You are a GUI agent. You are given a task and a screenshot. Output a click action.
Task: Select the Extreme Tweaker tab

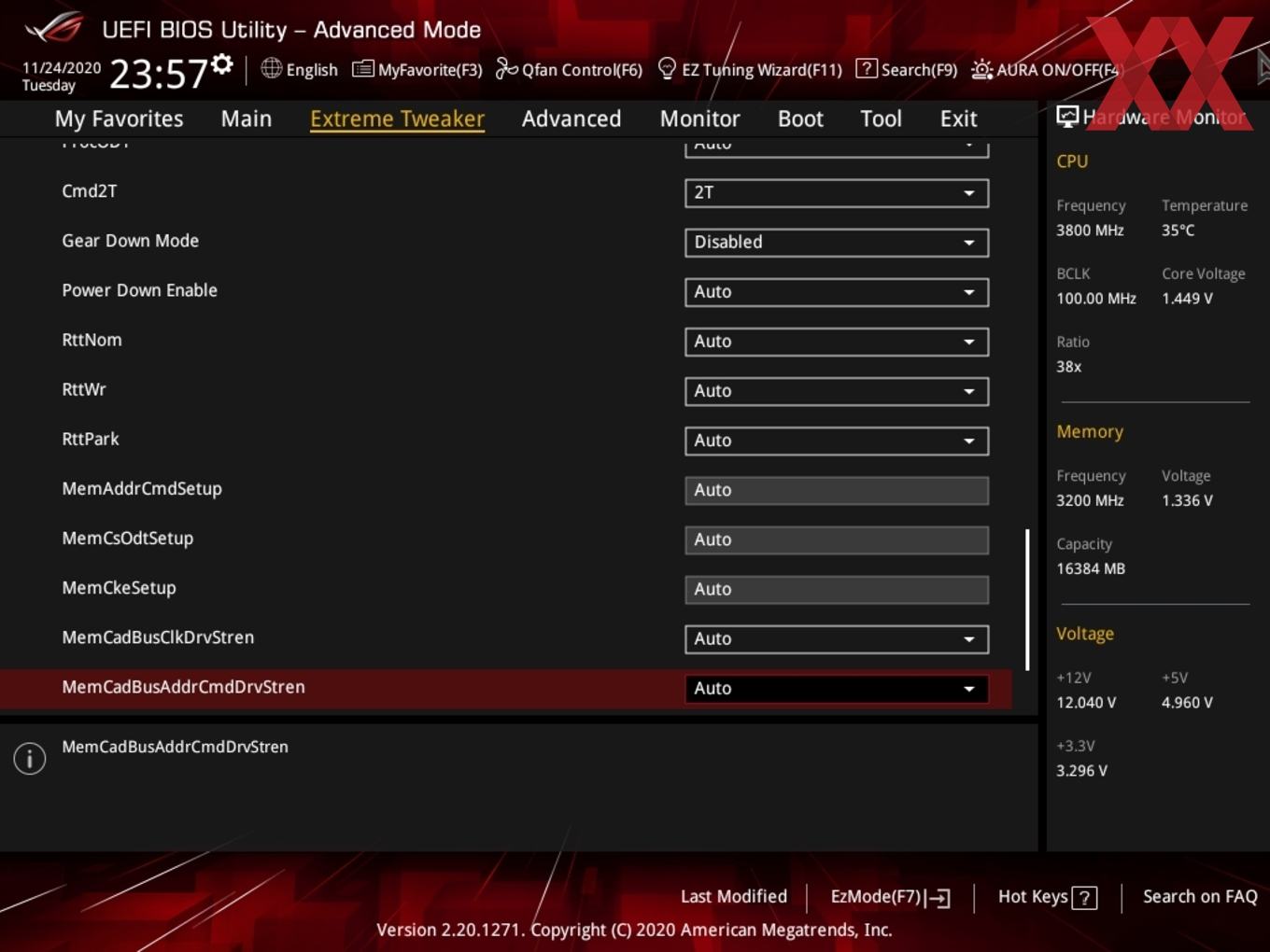point(397,119)
